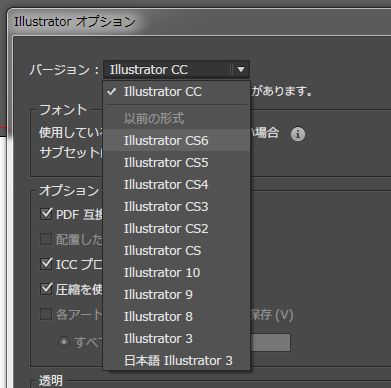Viewport: 391px width, 388px height.
Task: Pick Illustrator 10 version entry
Action: point(177,272)
